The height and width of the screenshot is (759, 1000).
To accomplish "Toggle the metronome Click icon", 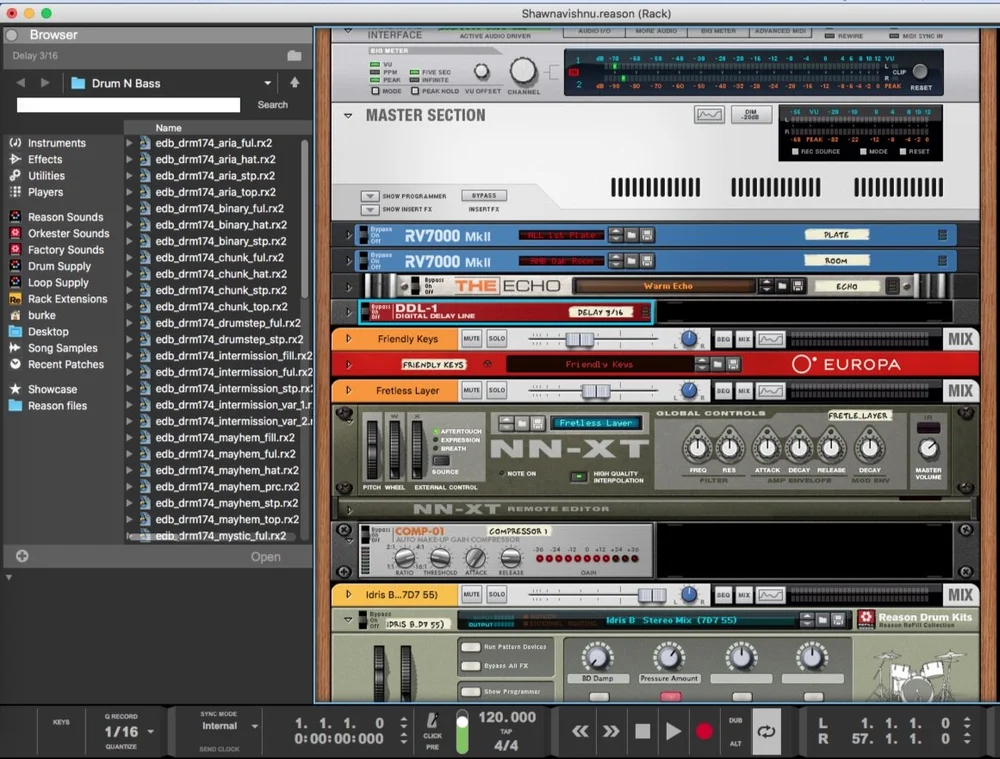I will pyautogui.click(x=432, y=720).
